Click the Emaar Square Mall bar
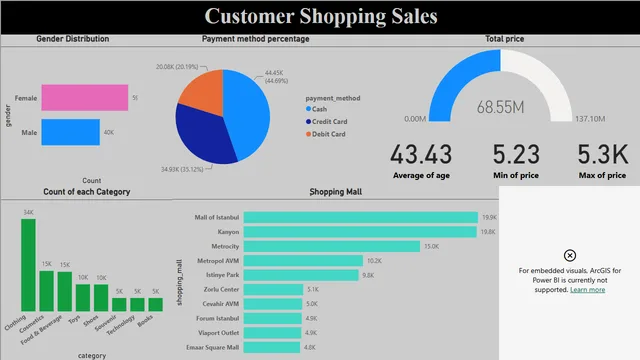This screenshot has width=640, height=360. pyautogui.click(x=272, y=347)
